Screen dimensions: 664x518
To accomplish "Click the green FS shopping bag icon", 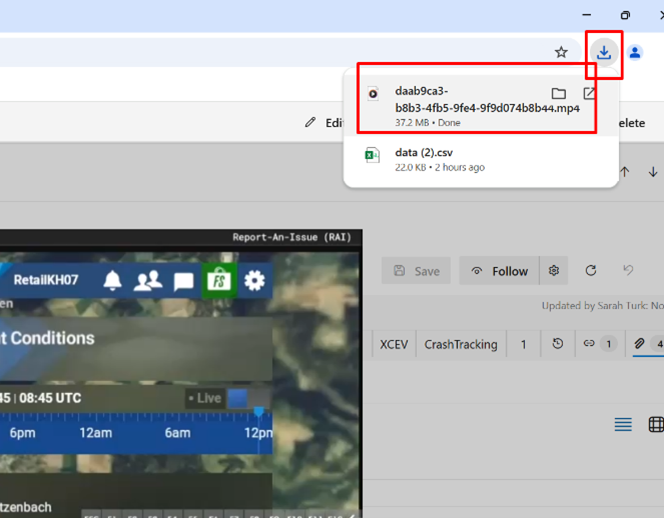I will coord(218,280).
